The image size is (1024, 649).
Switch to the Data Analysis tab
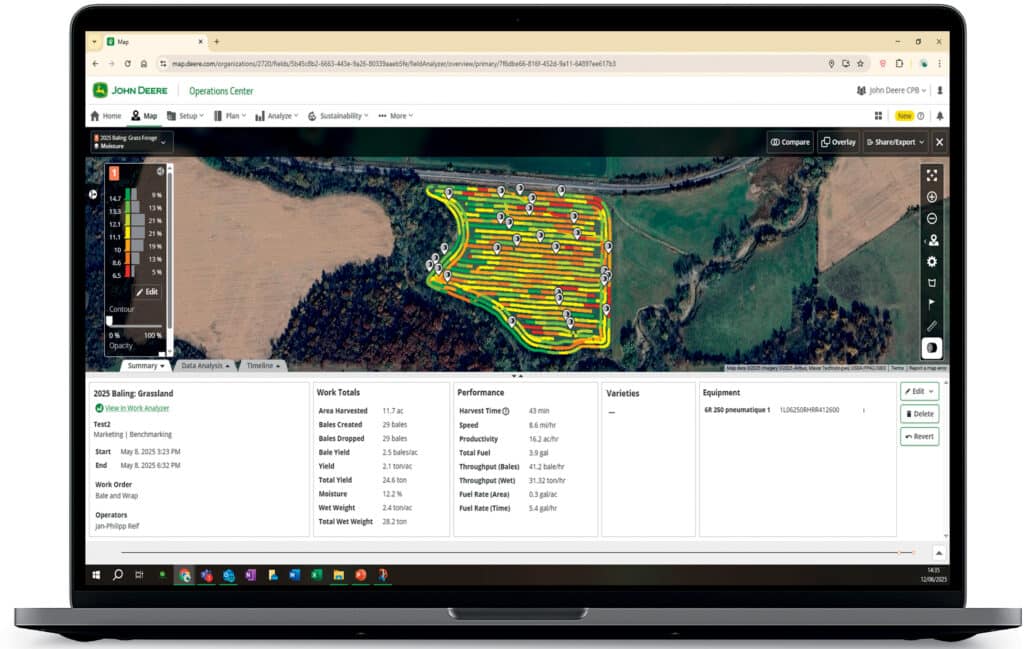[205, 366]
